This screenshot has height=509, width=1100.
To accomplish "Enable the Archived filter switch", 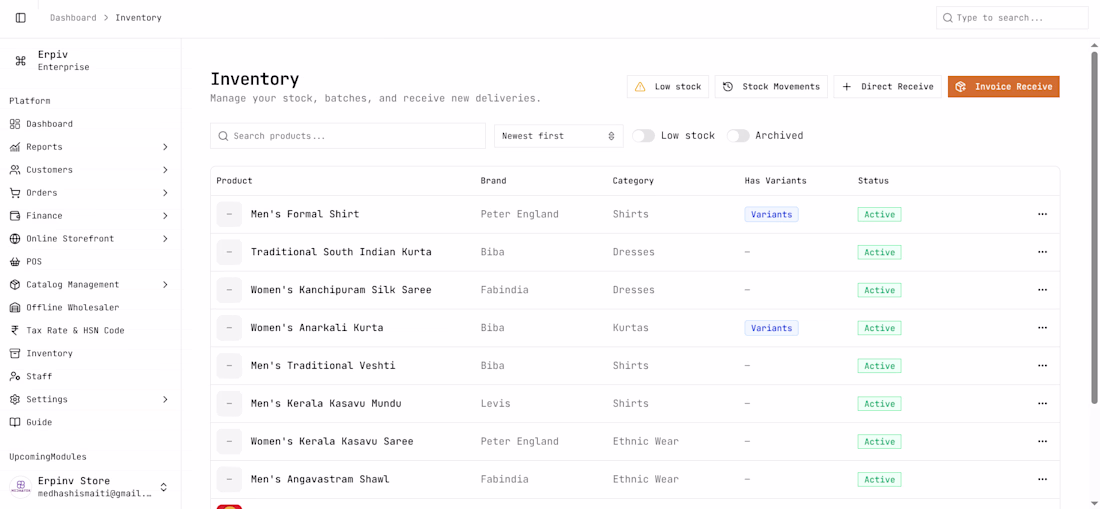I will [x=738, y=136].
